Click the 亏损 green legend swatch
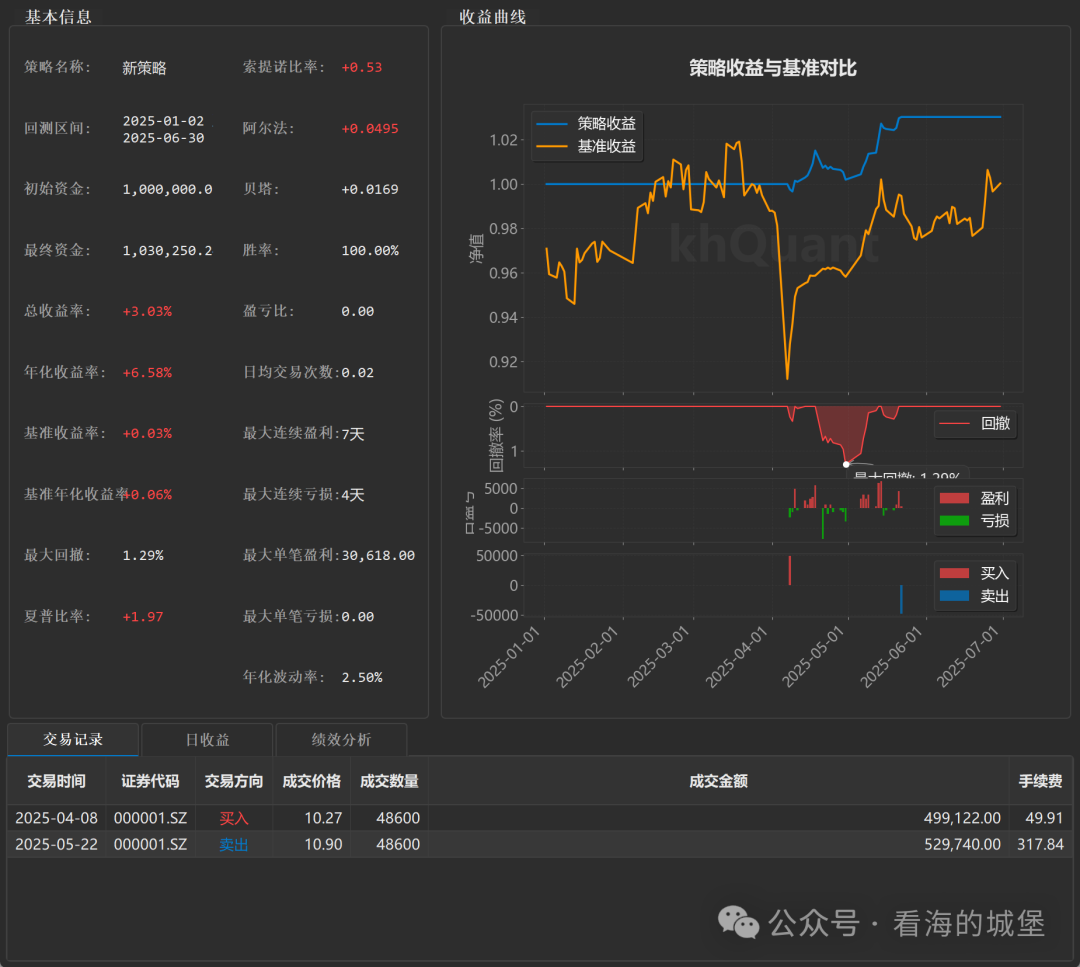Screen dimensions: 1080x967 point(953,520)
